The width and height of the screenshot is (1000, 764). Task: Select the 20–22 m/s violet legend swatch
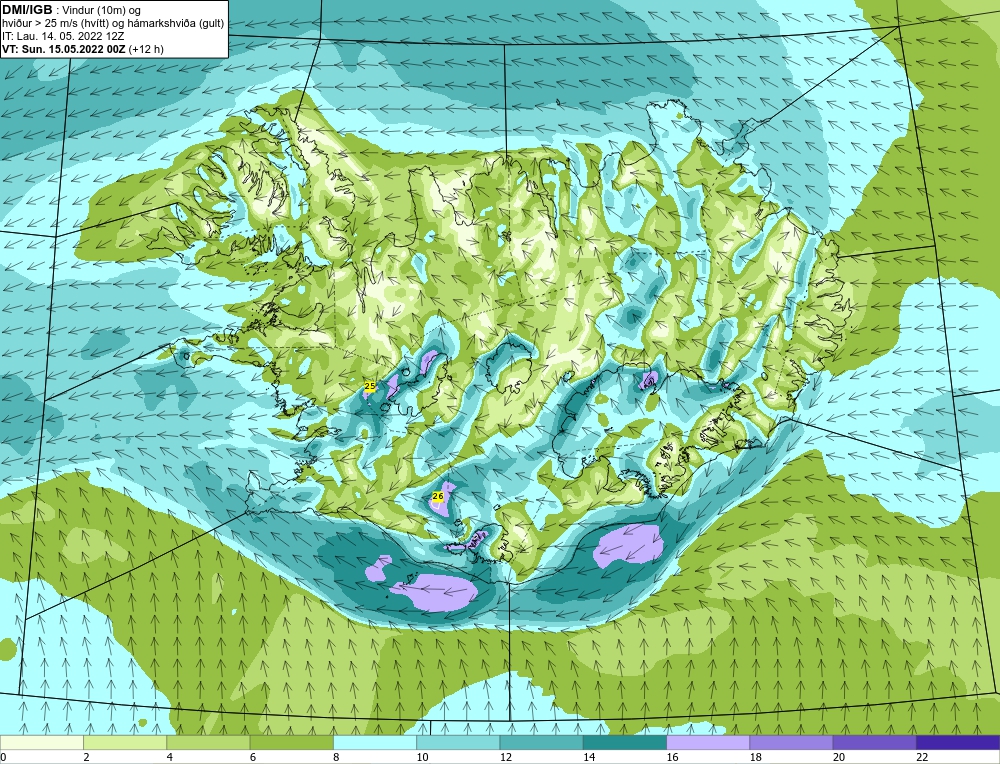(874, 742)
